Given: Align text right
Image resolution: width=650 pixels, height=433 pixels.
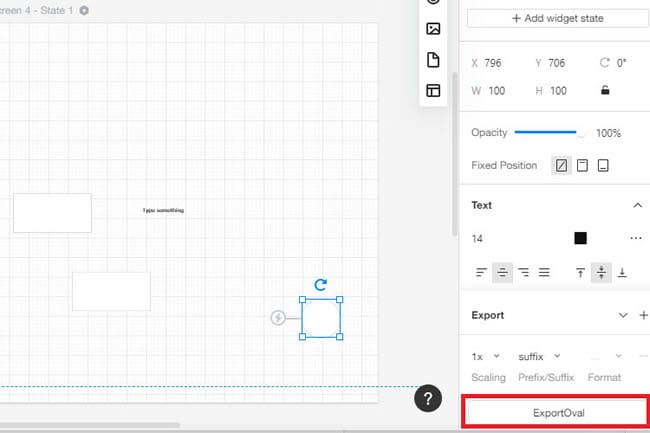Looking at the screenshot, I should point(524,272).
